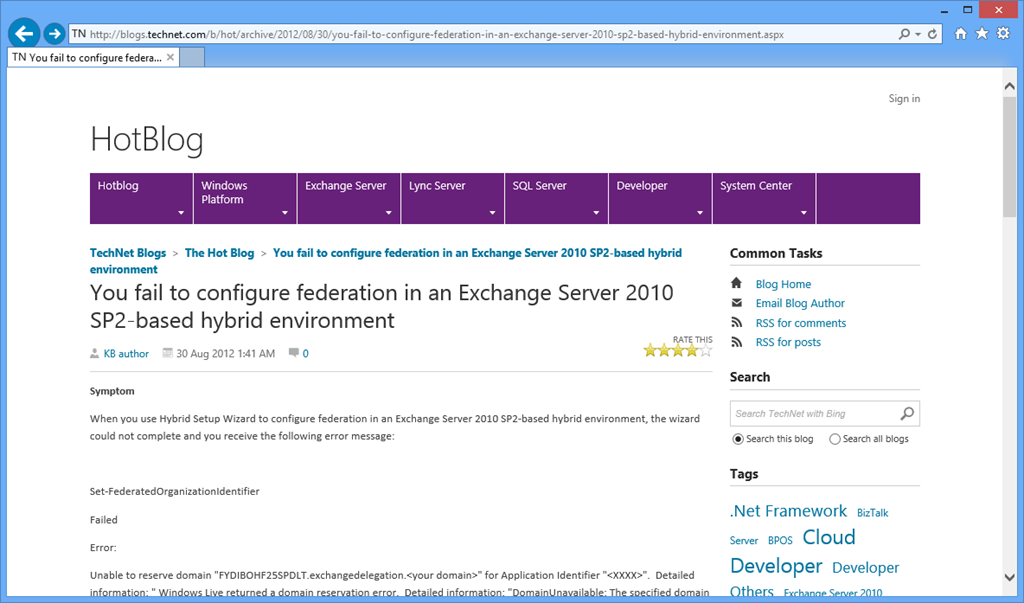Viewport: 1024px width, 603px height.
Task: Click the TN site icon in address bar
Action: coord(79,33)
